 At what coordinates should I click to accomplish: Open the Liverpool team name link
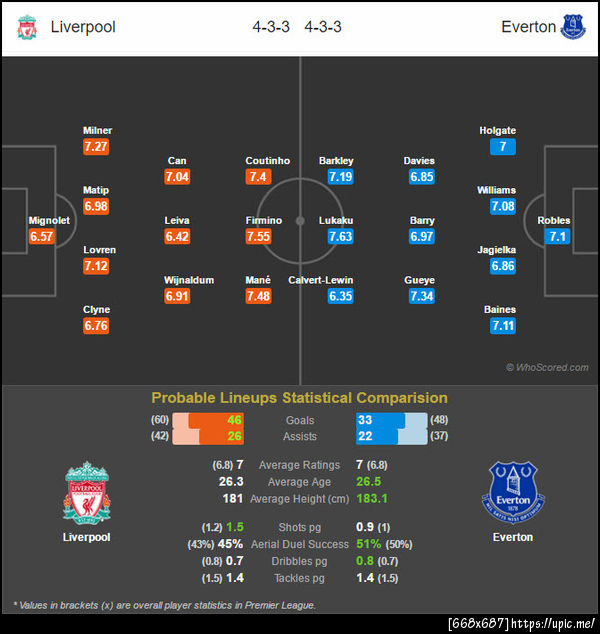pos(83,27)
